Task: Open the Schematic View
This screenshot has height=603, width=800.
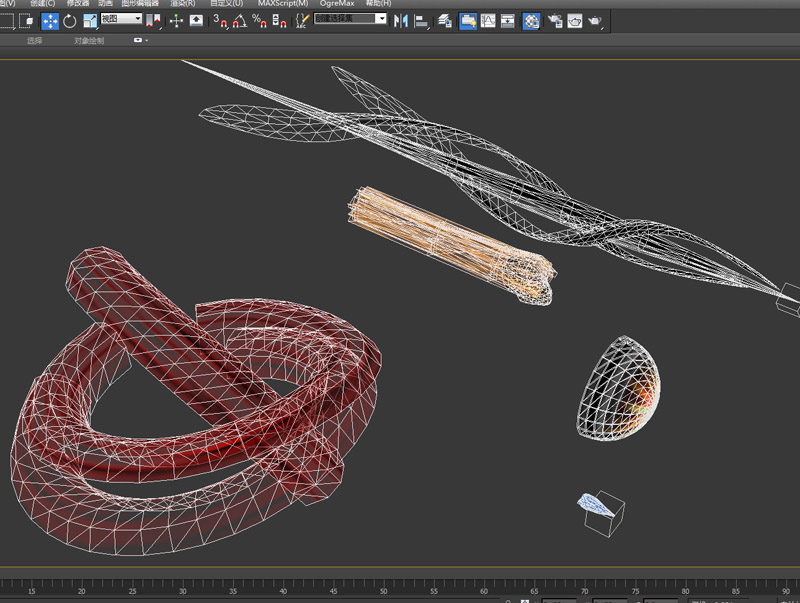Action: coord(508,20)
